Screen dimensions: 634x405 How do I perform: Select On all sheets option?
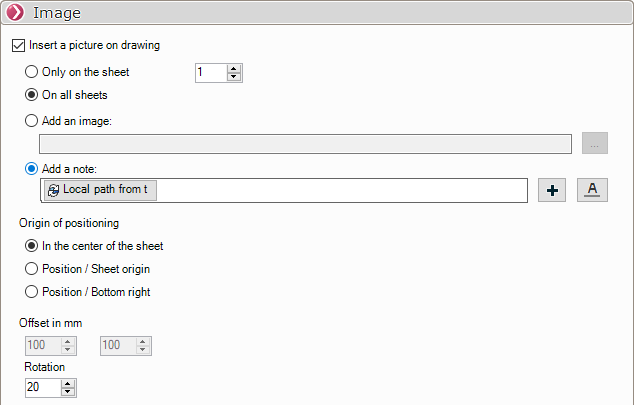pyautogui.click(x=32, y=95)
